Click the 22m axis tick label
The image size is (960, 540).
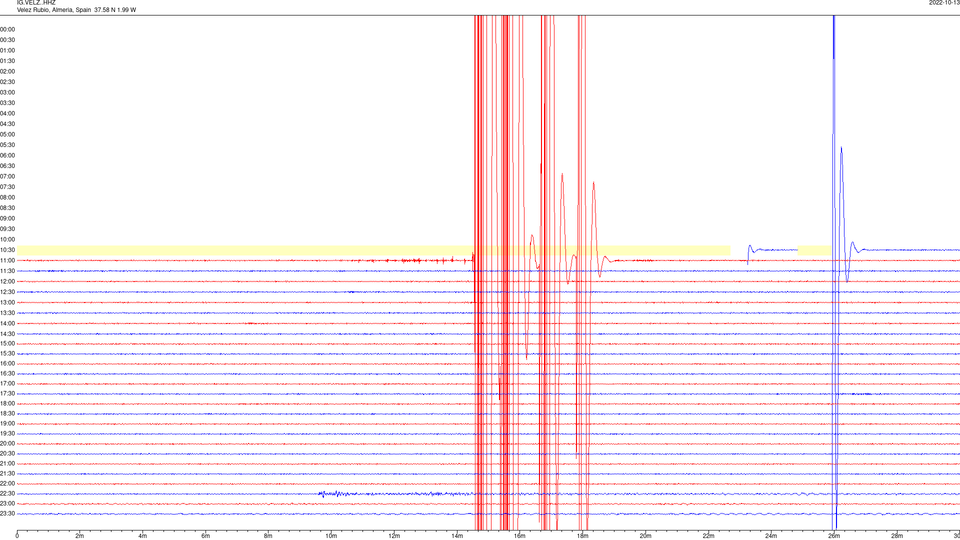point(708,536)
